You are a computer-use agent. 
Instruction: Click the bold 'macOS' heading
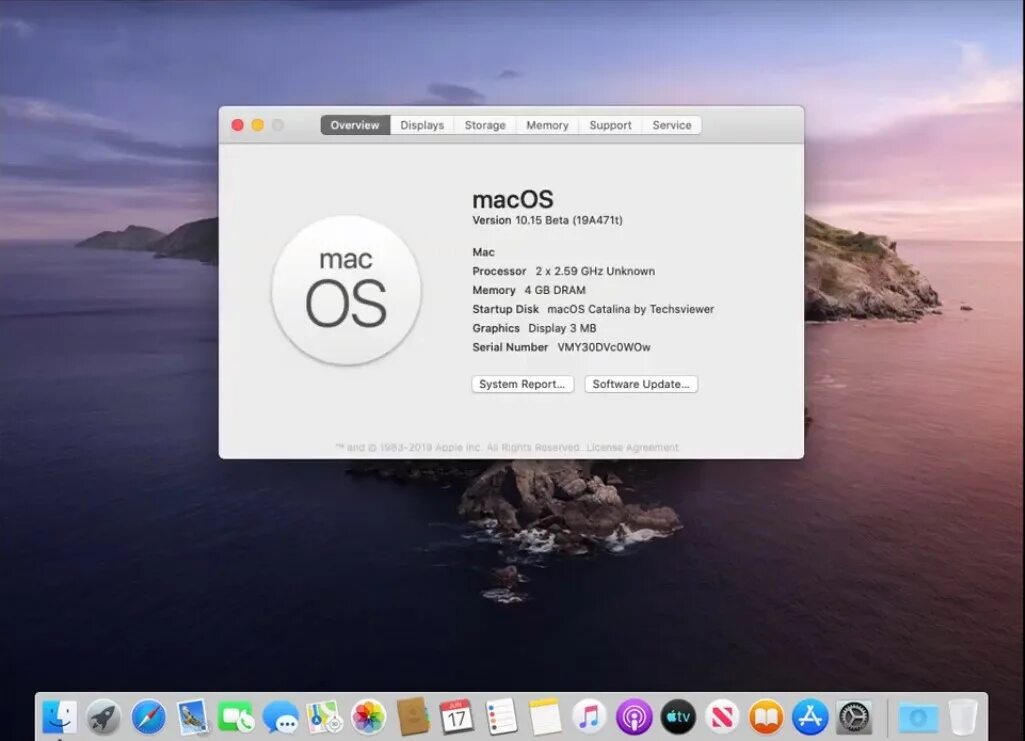[513, 199]
